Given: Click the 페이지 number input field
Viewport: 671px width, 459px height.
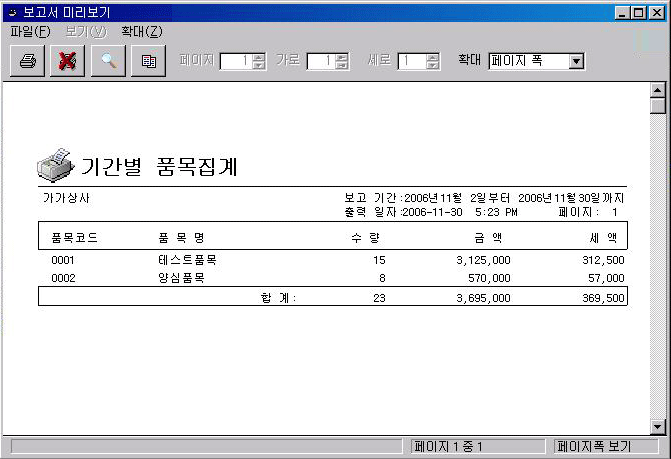Looking at the screenshot, I should click(236, 61).
